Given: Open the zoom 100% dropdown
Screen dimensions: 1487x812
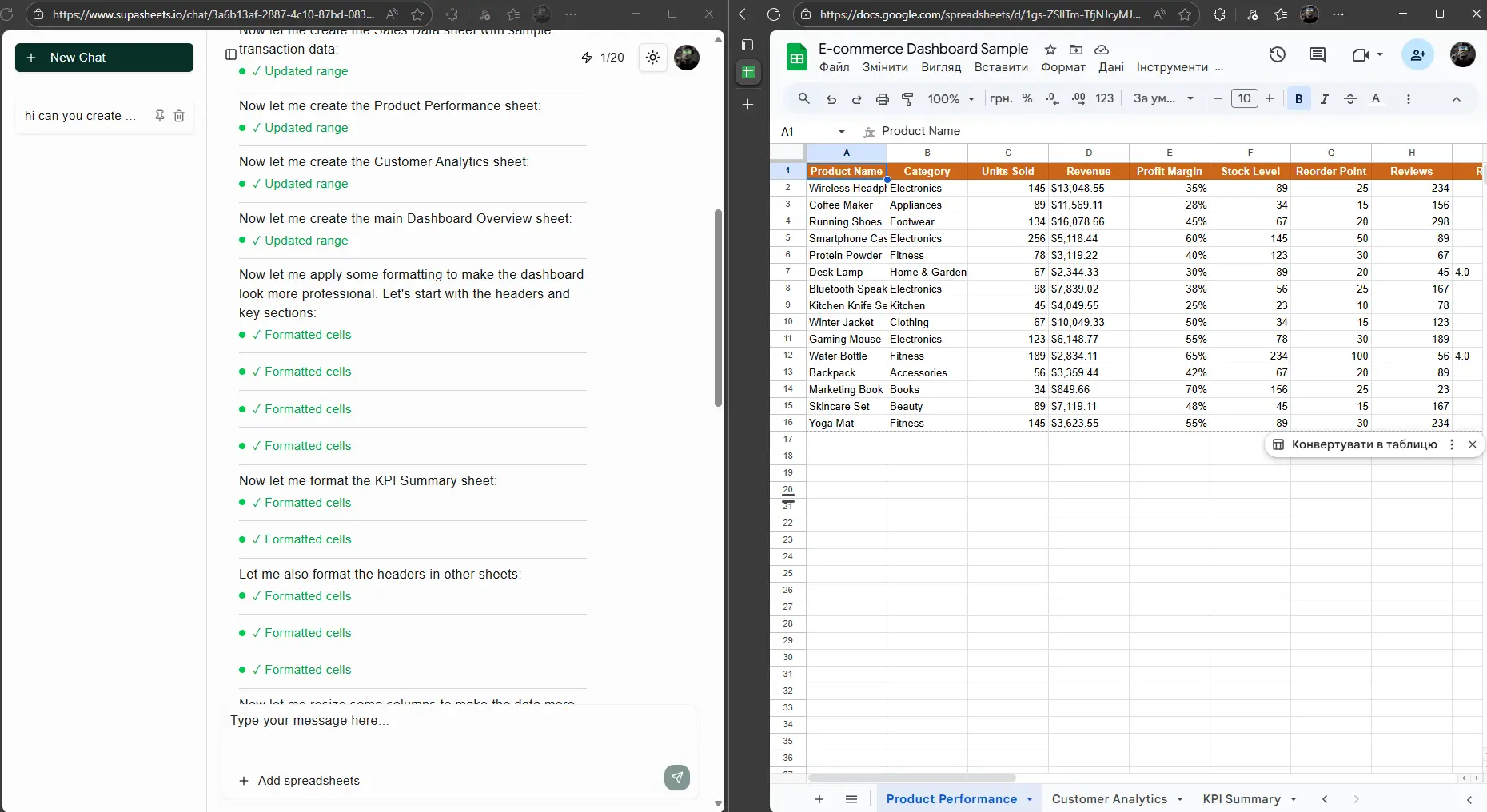Looking at the screenshot, I should point(951,99).
